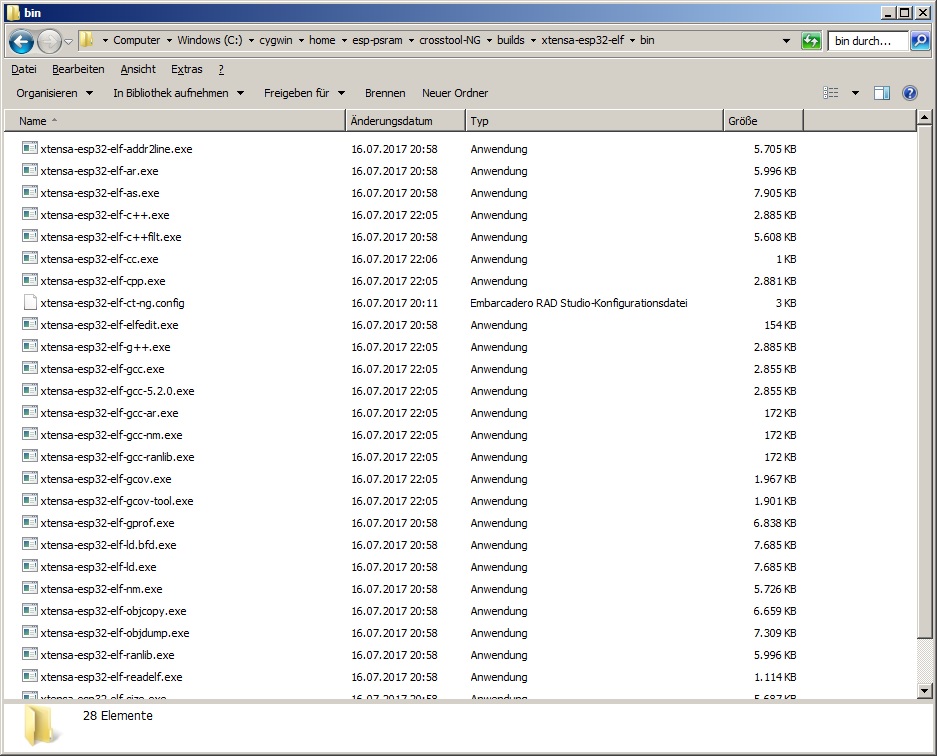Viewport: 937px width, 756px height.
Task: Open Help via the blue question mark icon
Action: click(910, 93)
